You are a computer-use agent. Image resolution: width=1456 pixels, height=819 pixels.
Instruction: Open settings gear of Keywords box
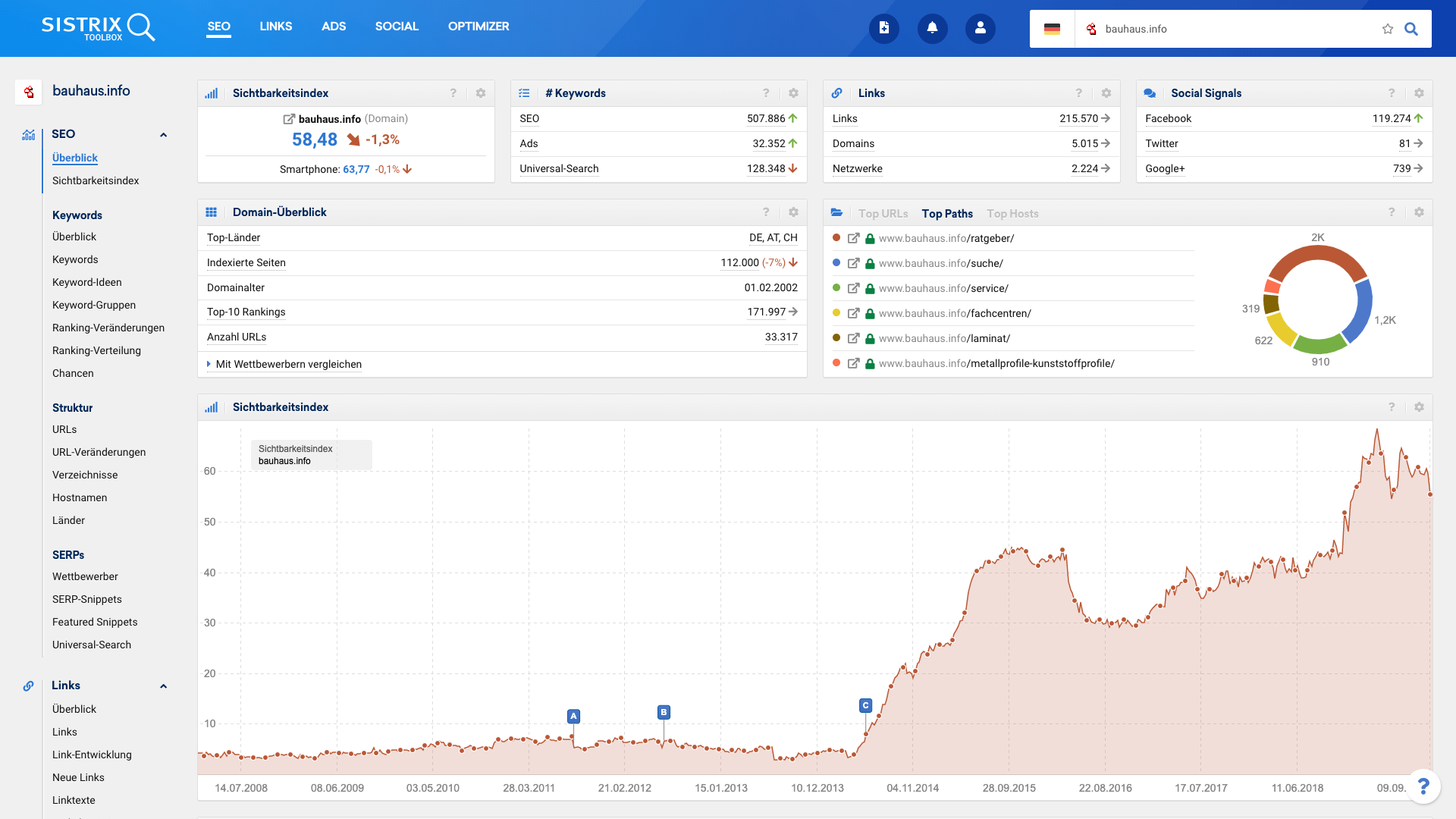(793, 93)
